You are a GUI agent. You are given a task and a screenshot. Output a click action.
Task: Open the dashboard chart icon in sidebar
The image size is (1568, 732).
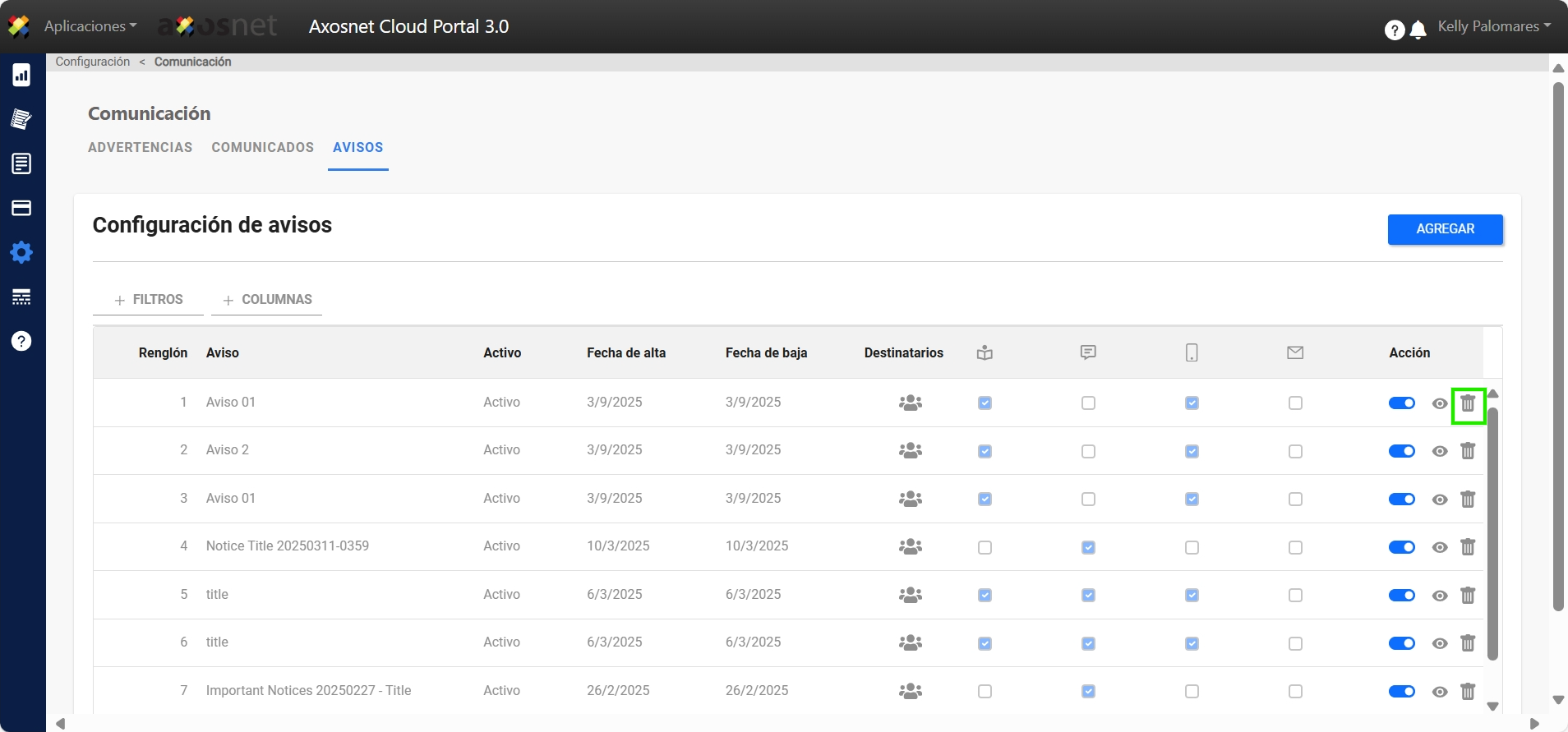click(x=21, y=75)
